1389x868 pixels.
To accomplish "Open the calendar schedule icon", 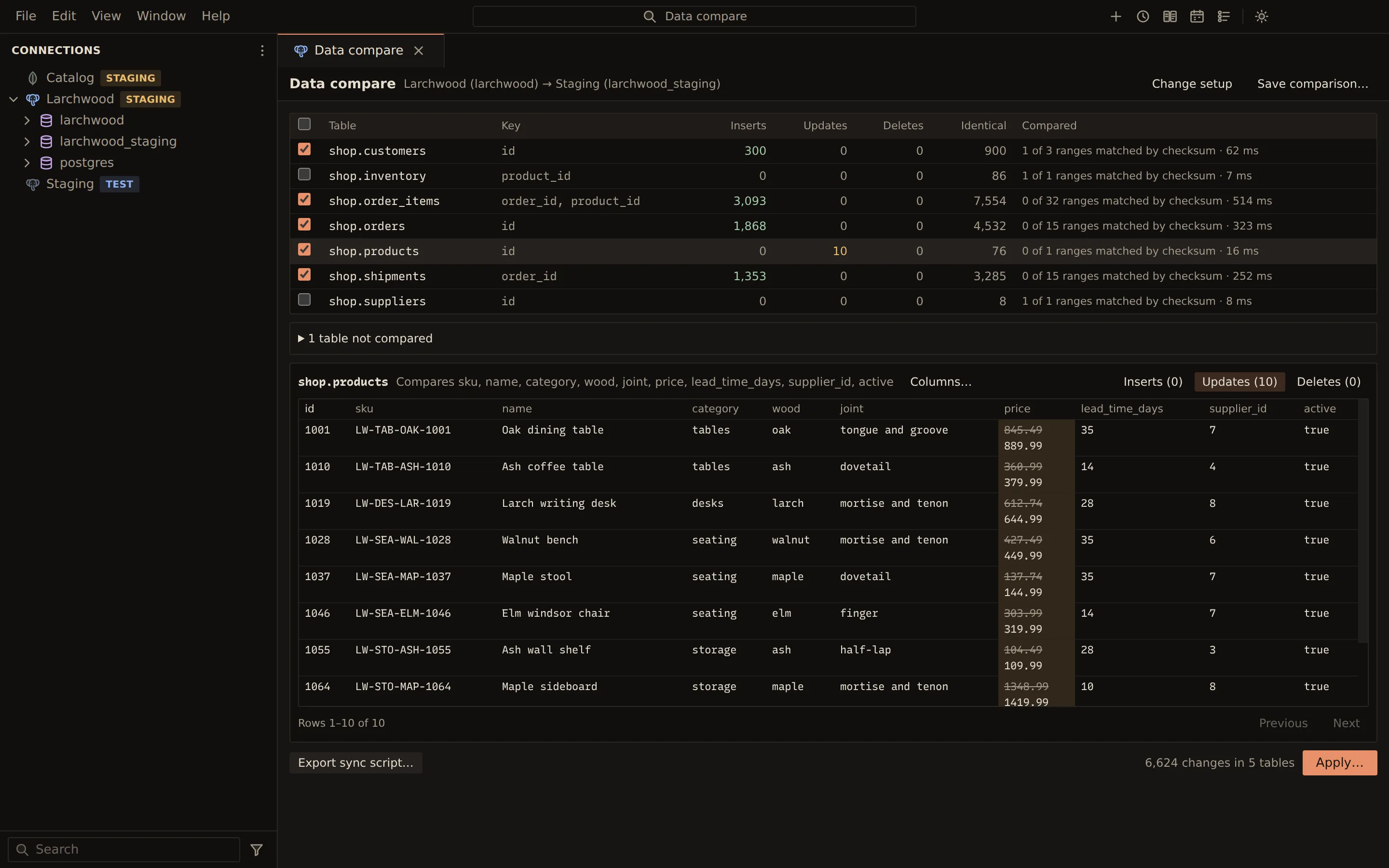I will (x=1196, y=16).
